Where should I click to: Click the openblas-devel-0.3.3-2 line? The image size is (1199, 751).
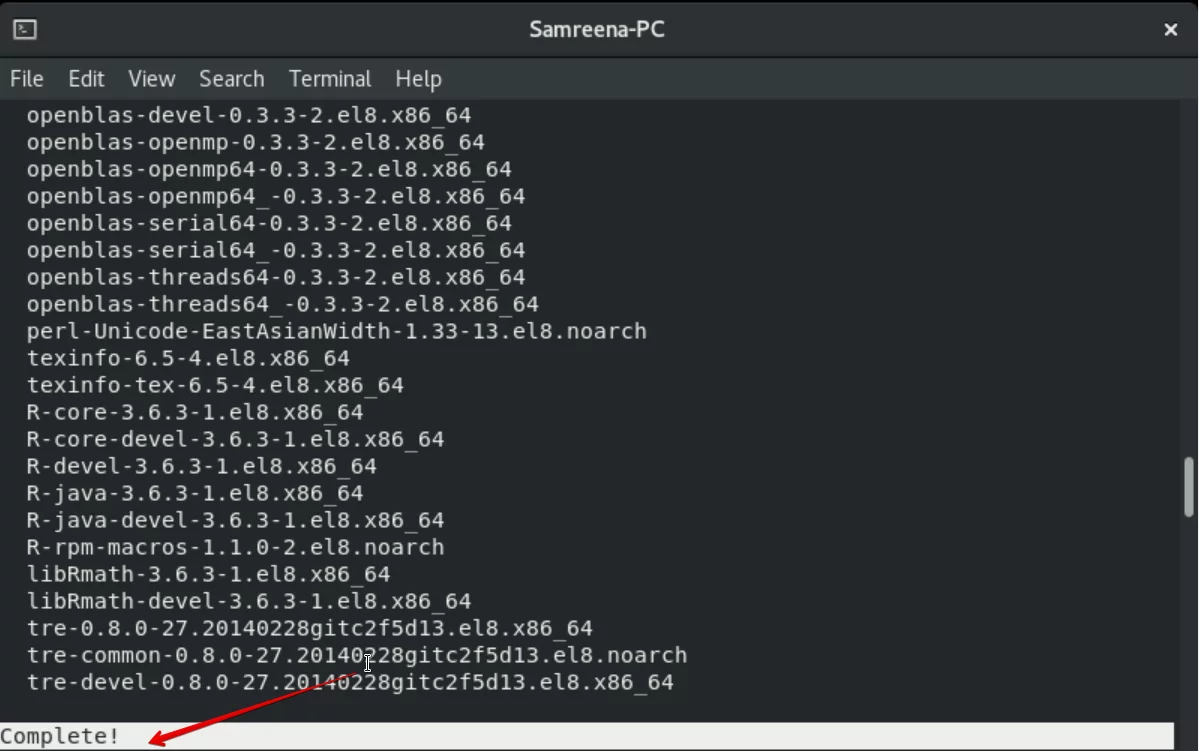pyautogui.click(x=249, y=115)
